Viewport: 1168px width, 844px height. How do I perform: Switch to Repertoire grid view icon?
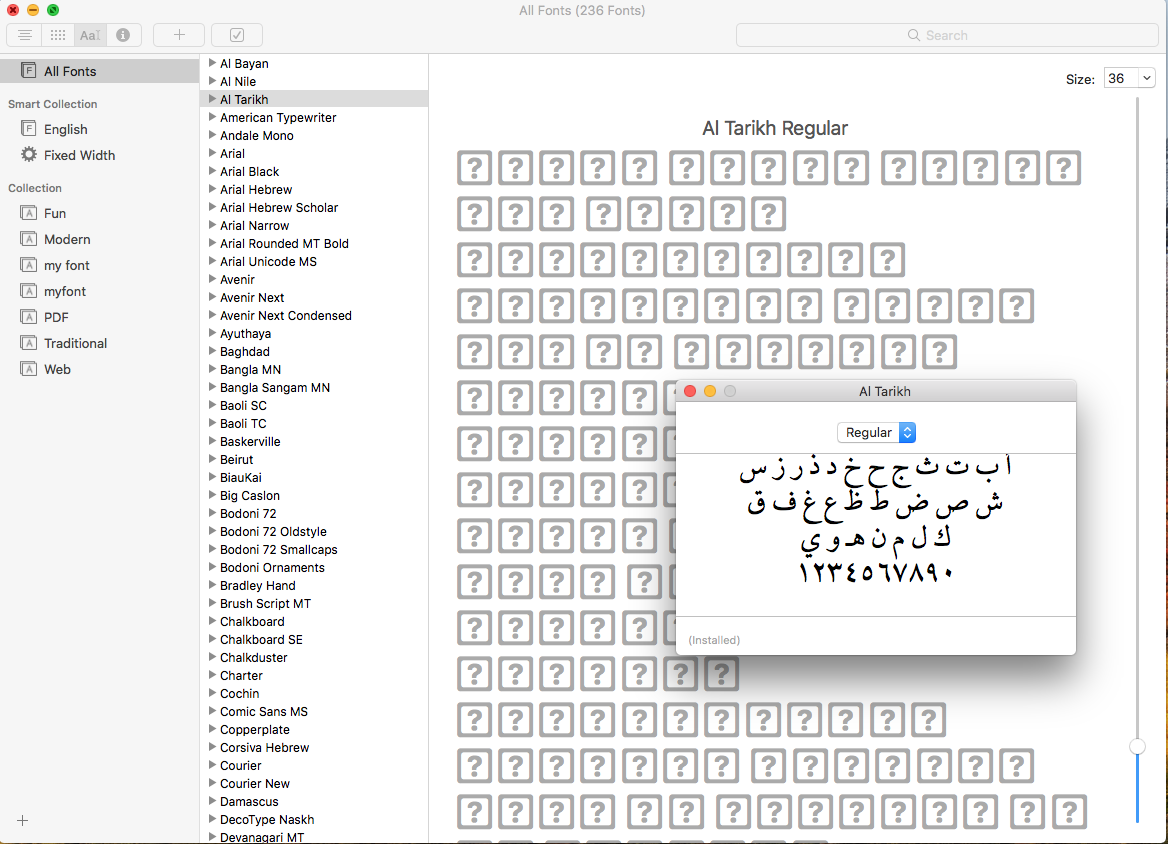click(57, 35)
